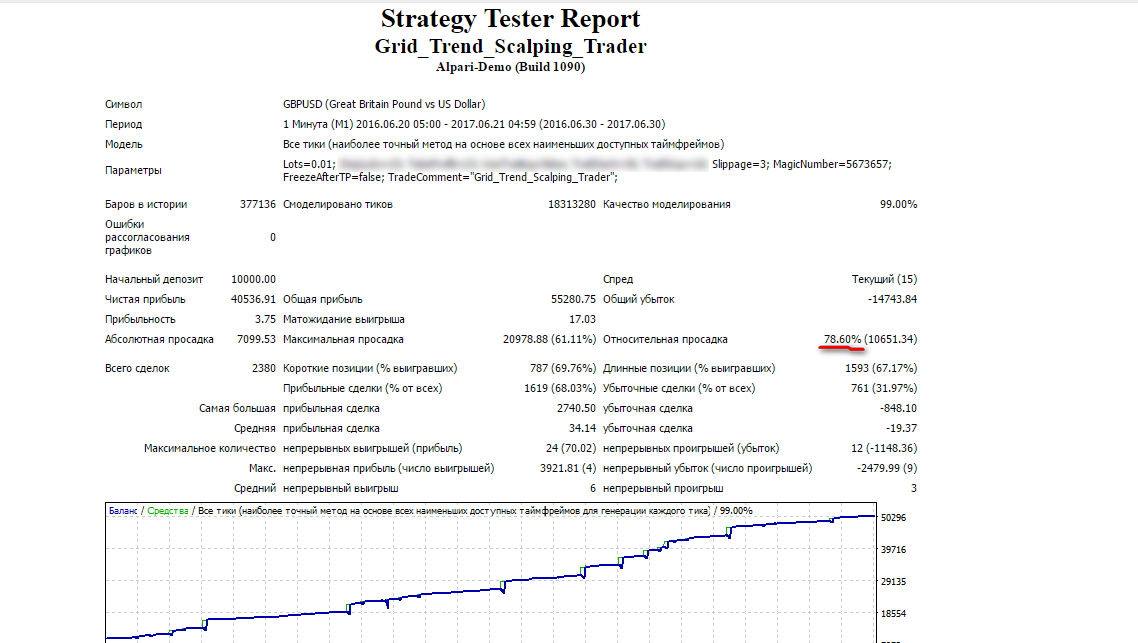This screenshot has height=643, width=1138.
Task: Click largest profit trade 2740.50
Action: click(576, 409)
